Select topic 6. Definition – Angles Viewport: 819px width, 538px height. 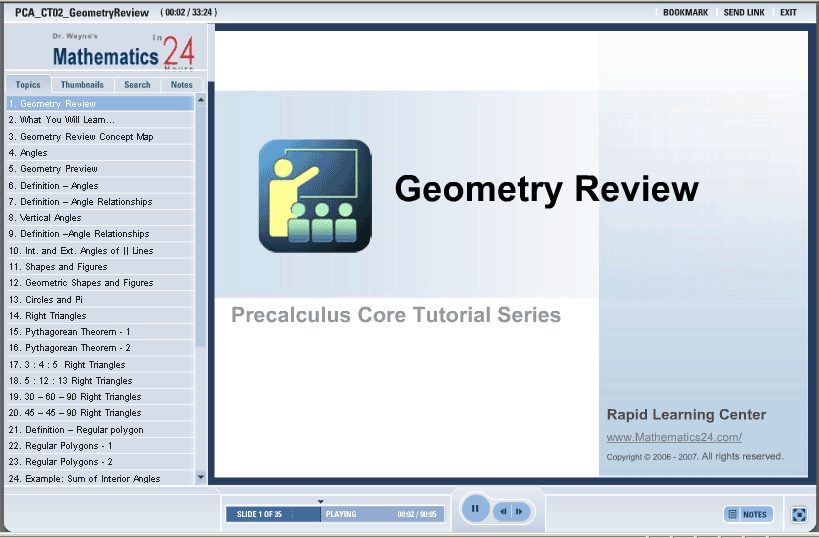pyautogui.click(x=100, y=185)
